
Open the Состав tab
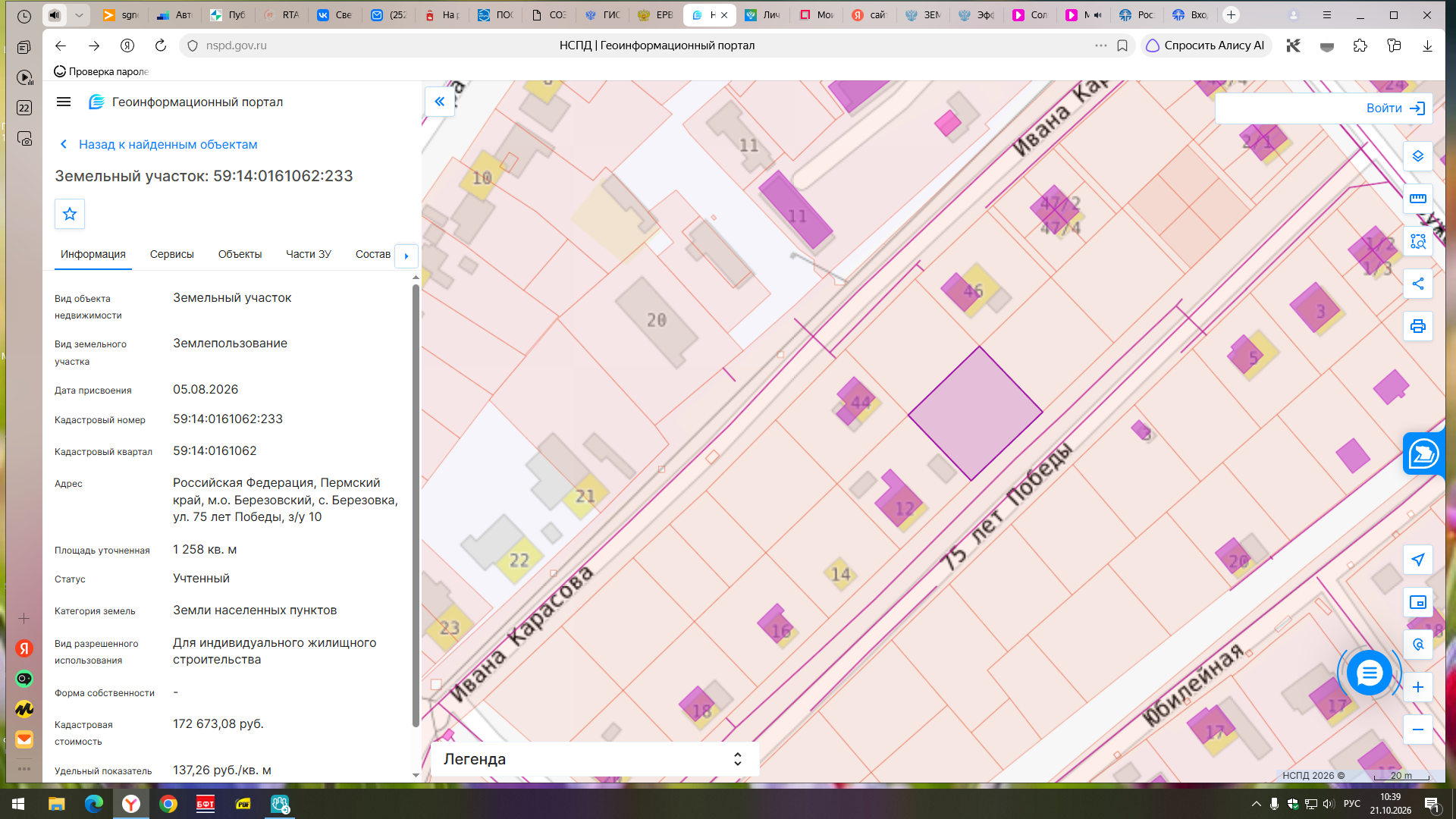[x=372, y=254]
